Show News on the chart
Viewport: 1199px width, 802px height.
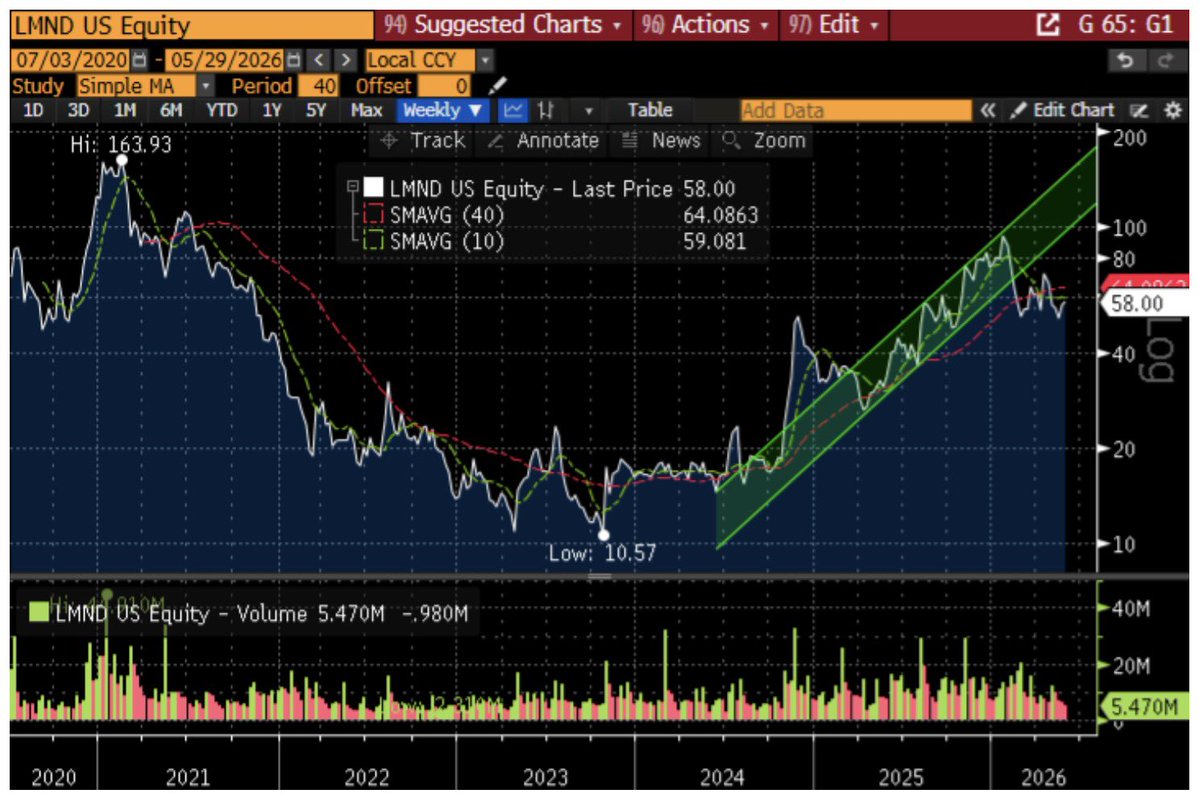[x=661, y=141]
